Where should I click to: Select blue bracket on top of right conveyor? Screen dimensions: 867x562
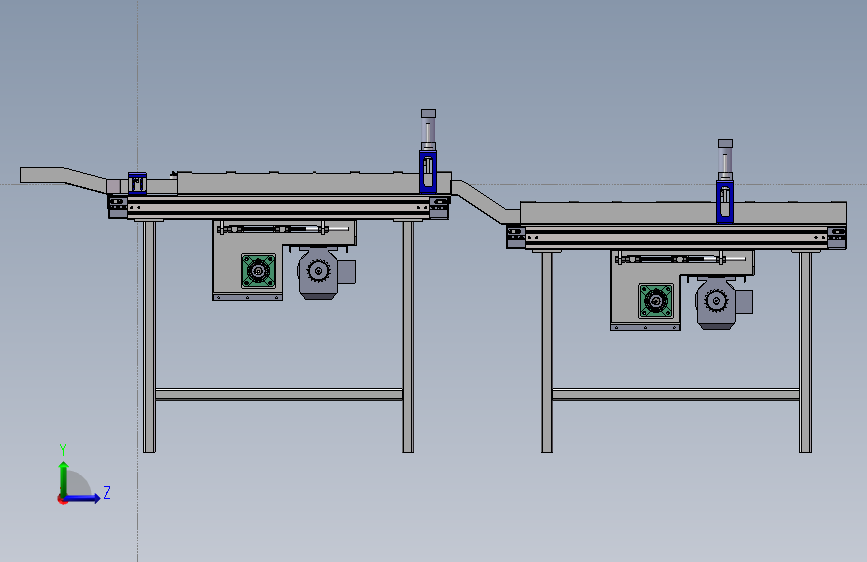point(725,202)
